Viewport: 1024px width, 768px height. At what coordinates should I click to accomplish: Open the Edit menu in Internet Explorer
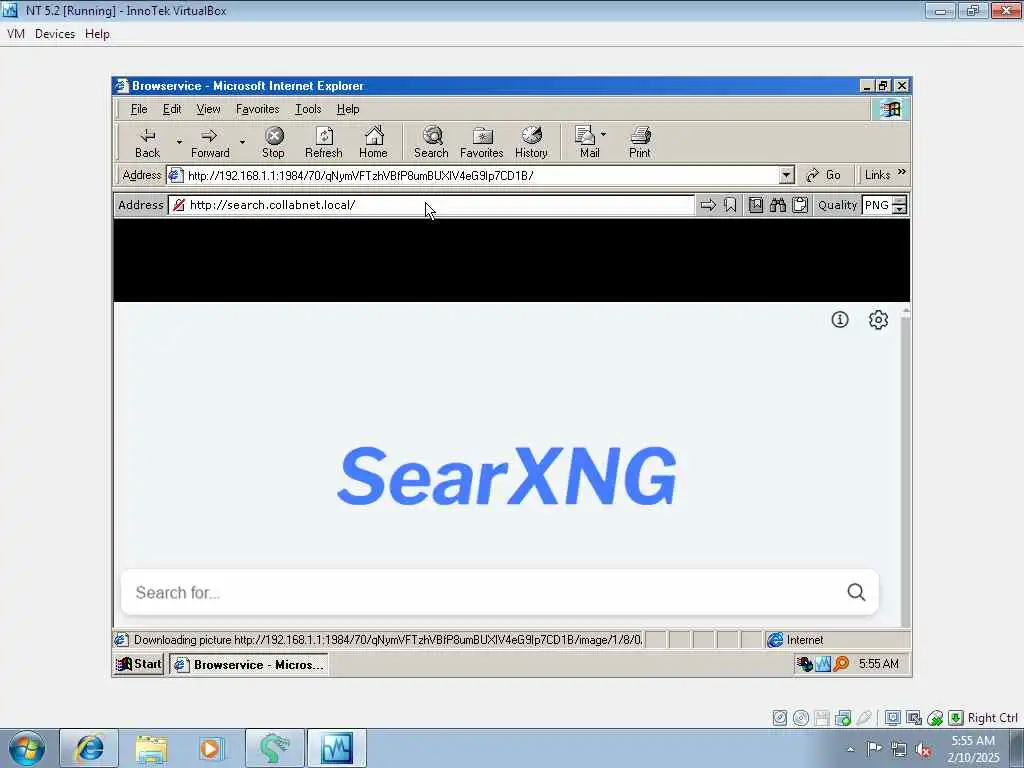tap(172, 109)
